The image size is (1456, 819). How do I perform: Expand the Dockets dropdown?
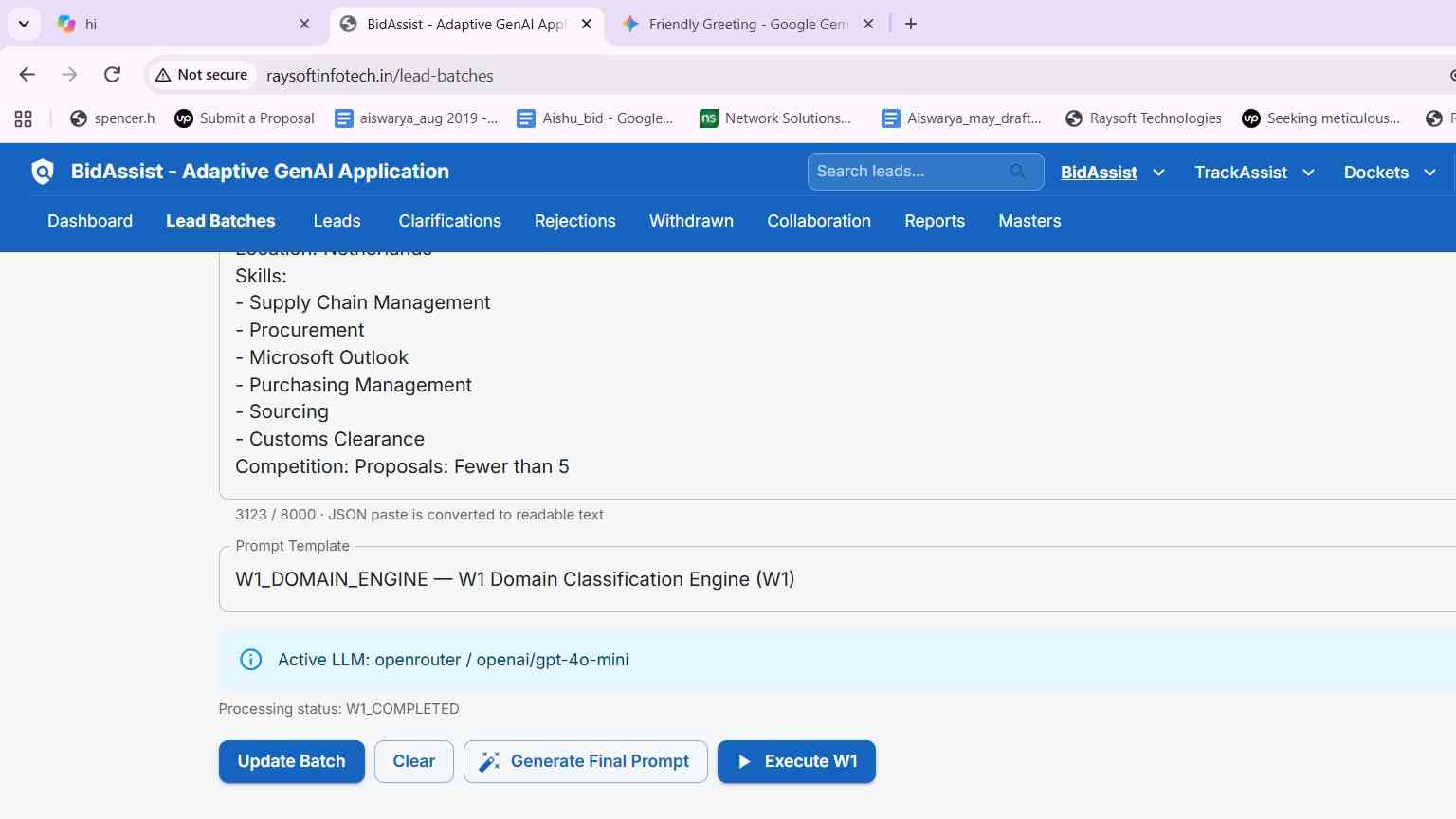click(1429, 173)
